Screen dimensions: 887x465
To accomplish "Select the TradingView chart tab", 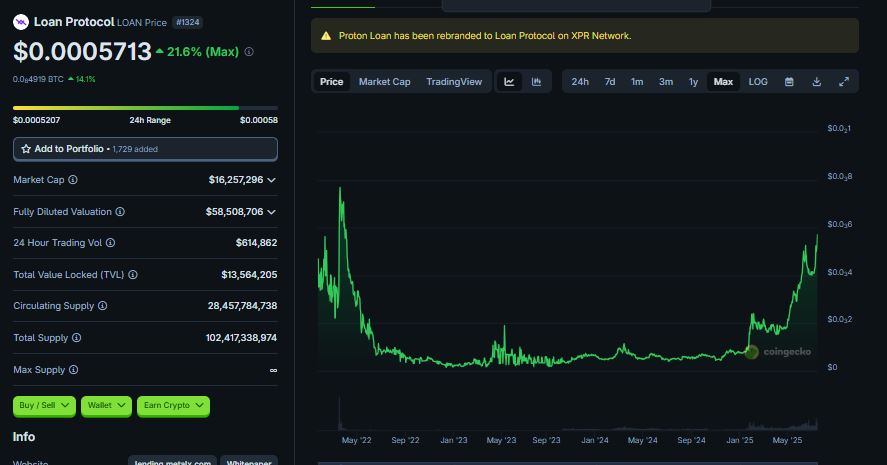I will pos(454,81).
